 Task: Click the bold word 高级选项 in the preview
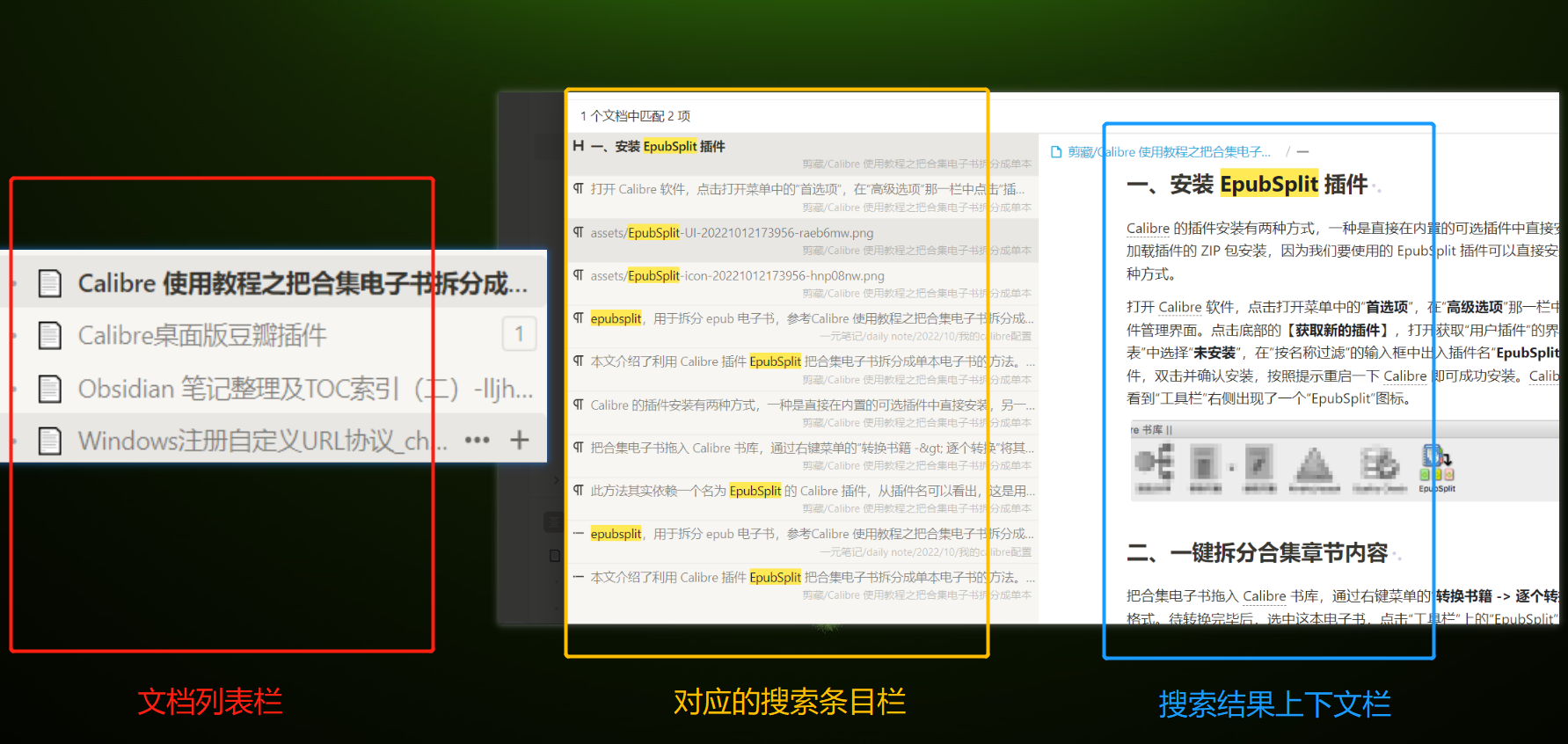pos(1475,307)
